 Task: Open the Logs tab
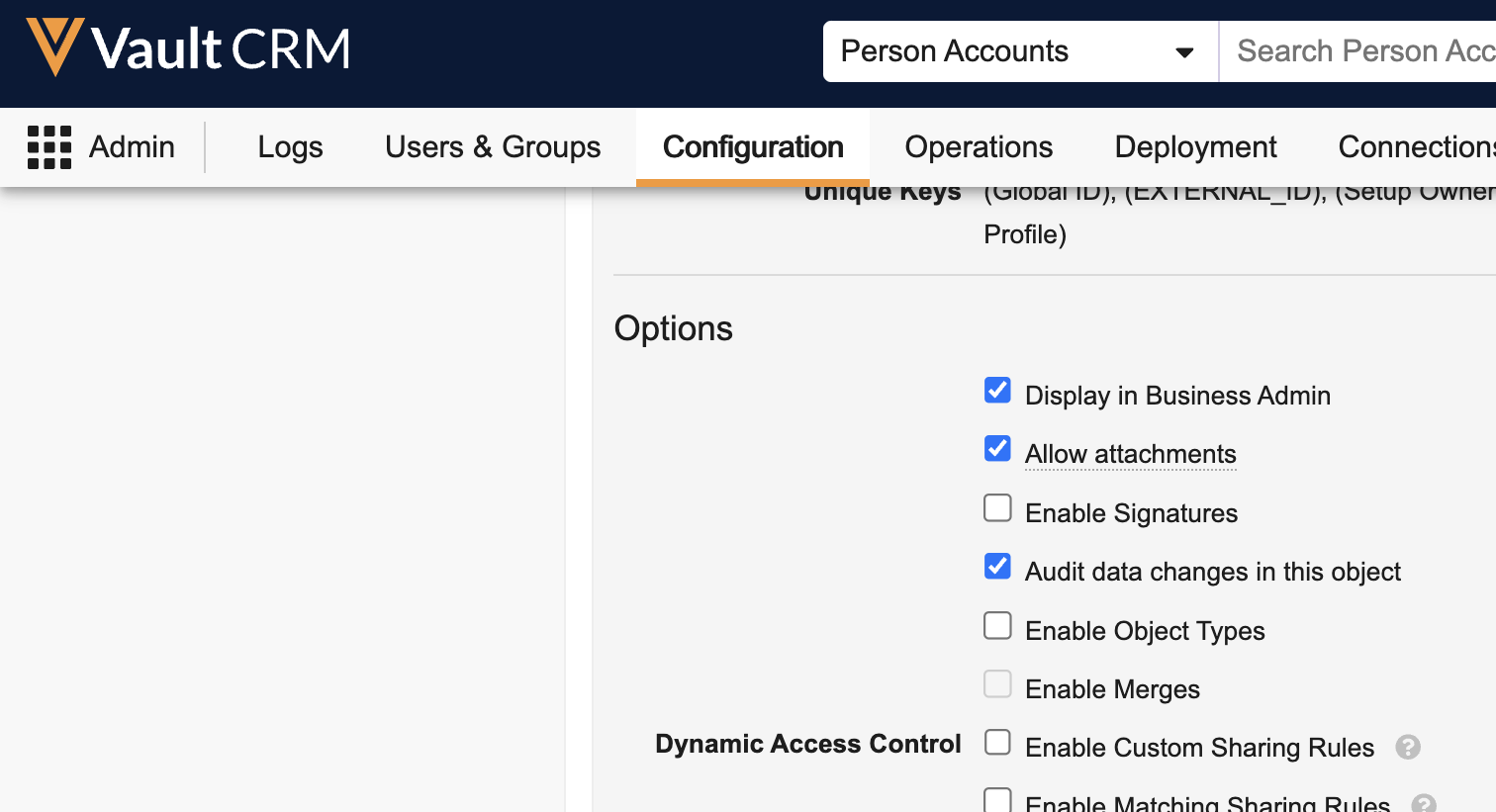point(290,147)
